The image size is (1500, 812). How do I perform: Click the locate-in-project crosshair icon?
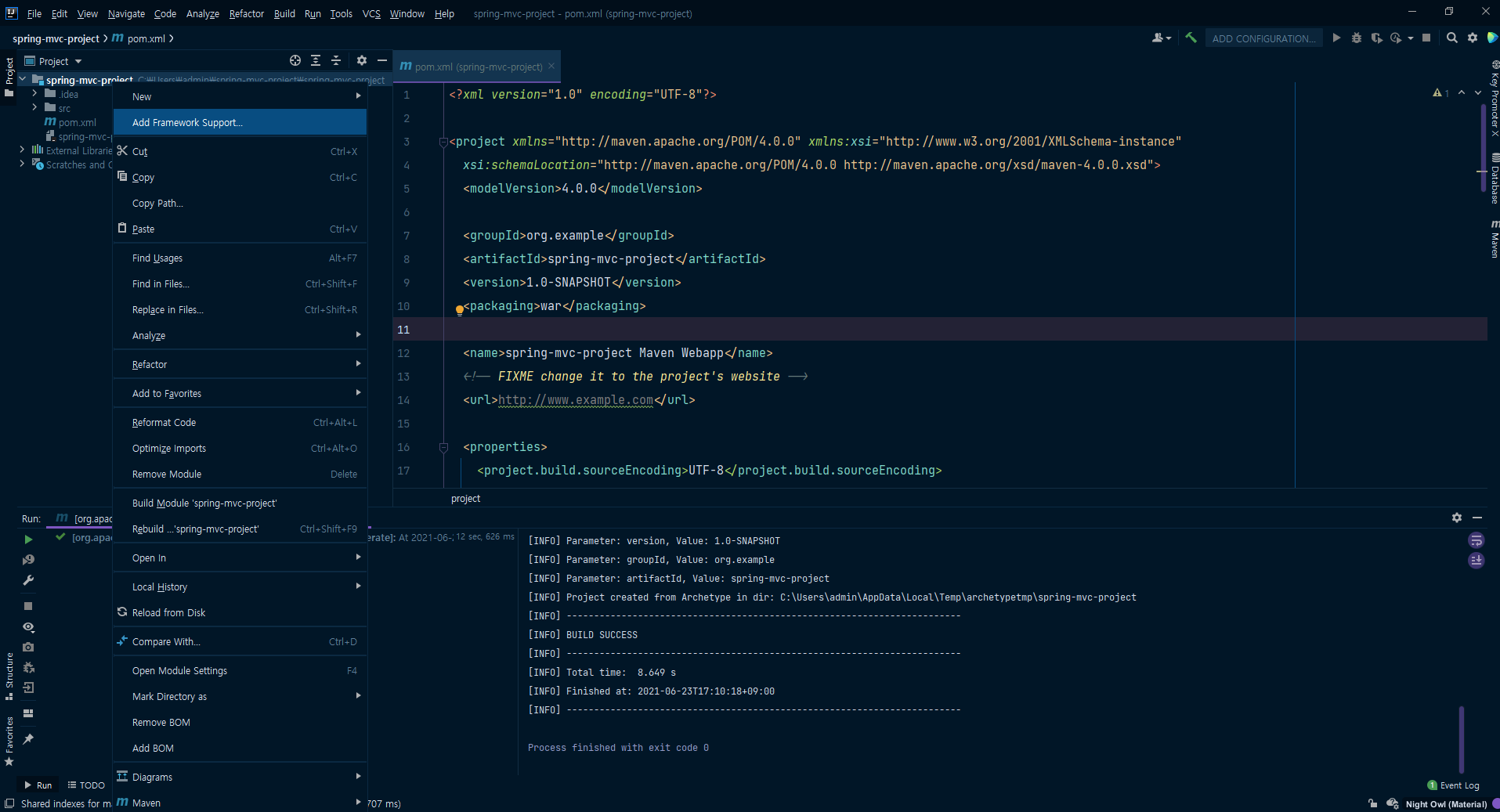point(295,60)
